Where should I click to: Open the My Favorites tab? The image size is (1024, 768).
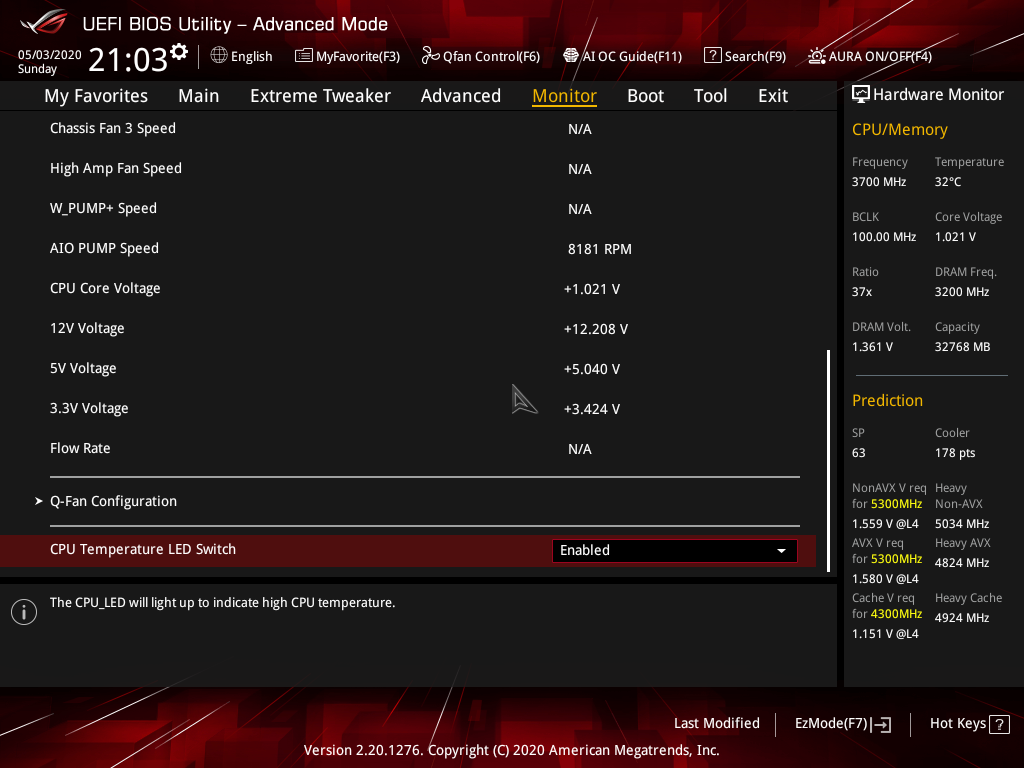96,96
